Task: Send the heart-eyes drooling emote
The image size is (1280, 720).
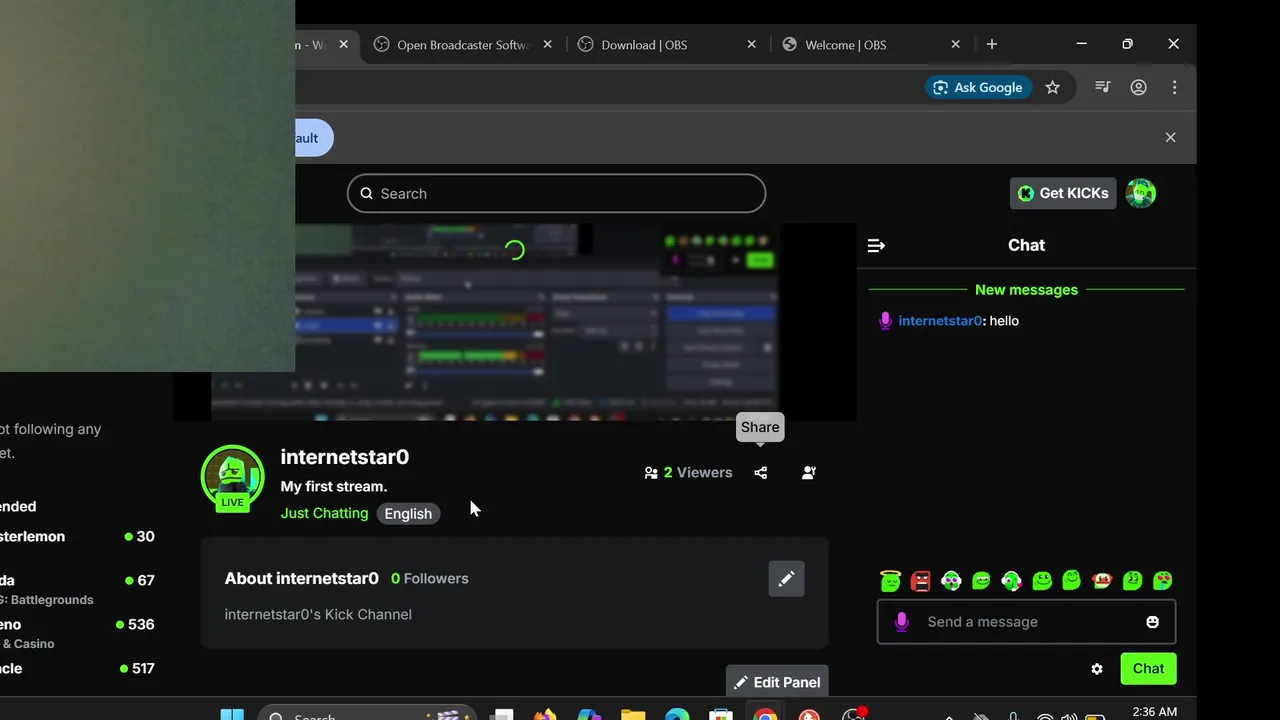Action: tap(1162, 580)
